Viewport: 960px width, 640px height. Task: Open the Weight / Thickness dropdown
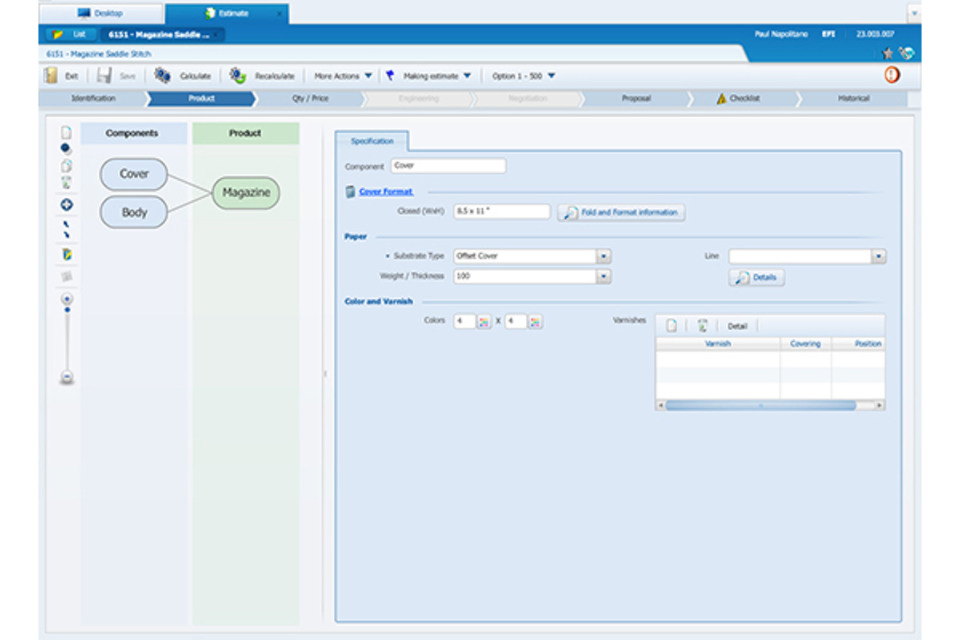[x=603, y=276]
